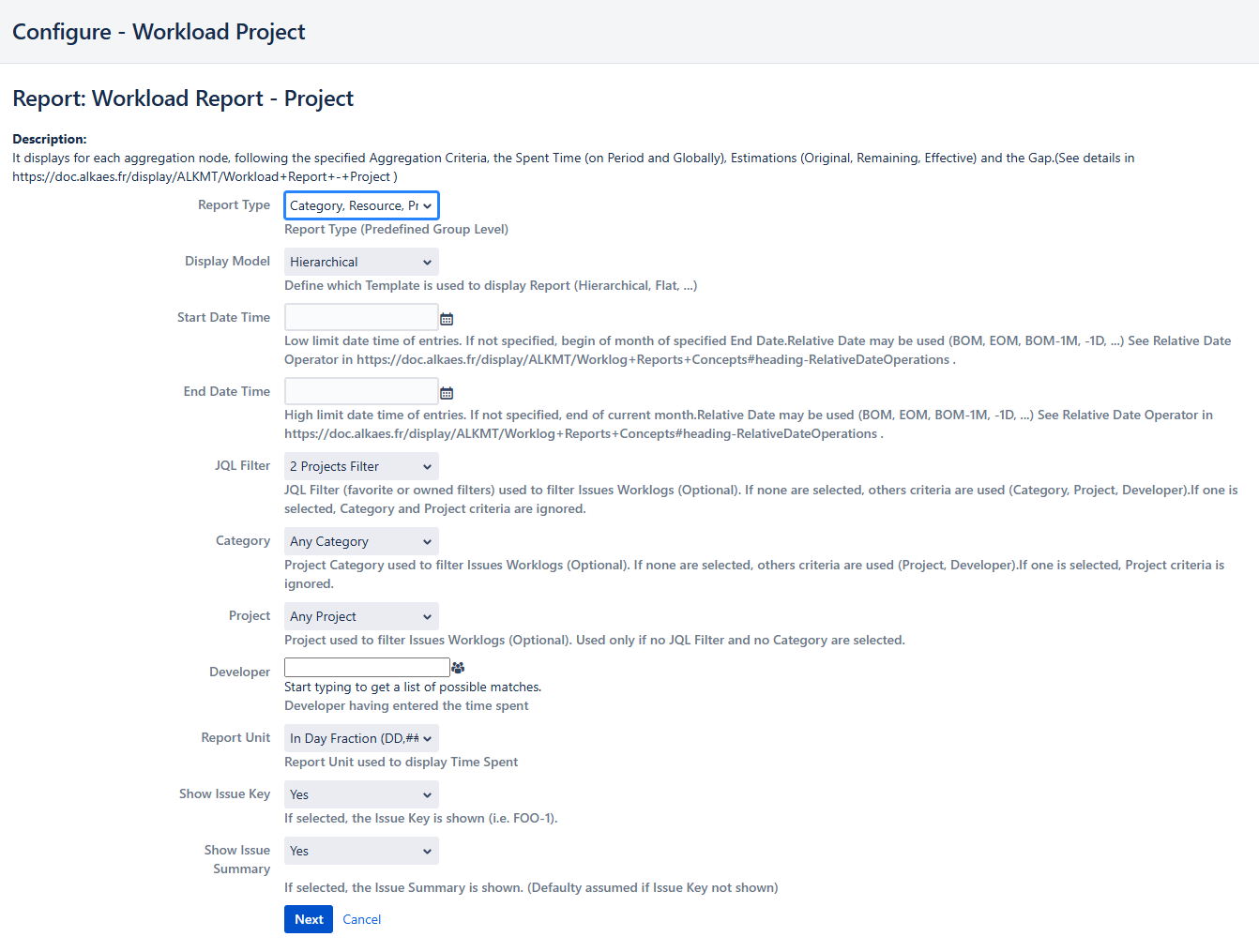
Task: Expand the Any Category dropdown
Action: (x=361, y=541)
